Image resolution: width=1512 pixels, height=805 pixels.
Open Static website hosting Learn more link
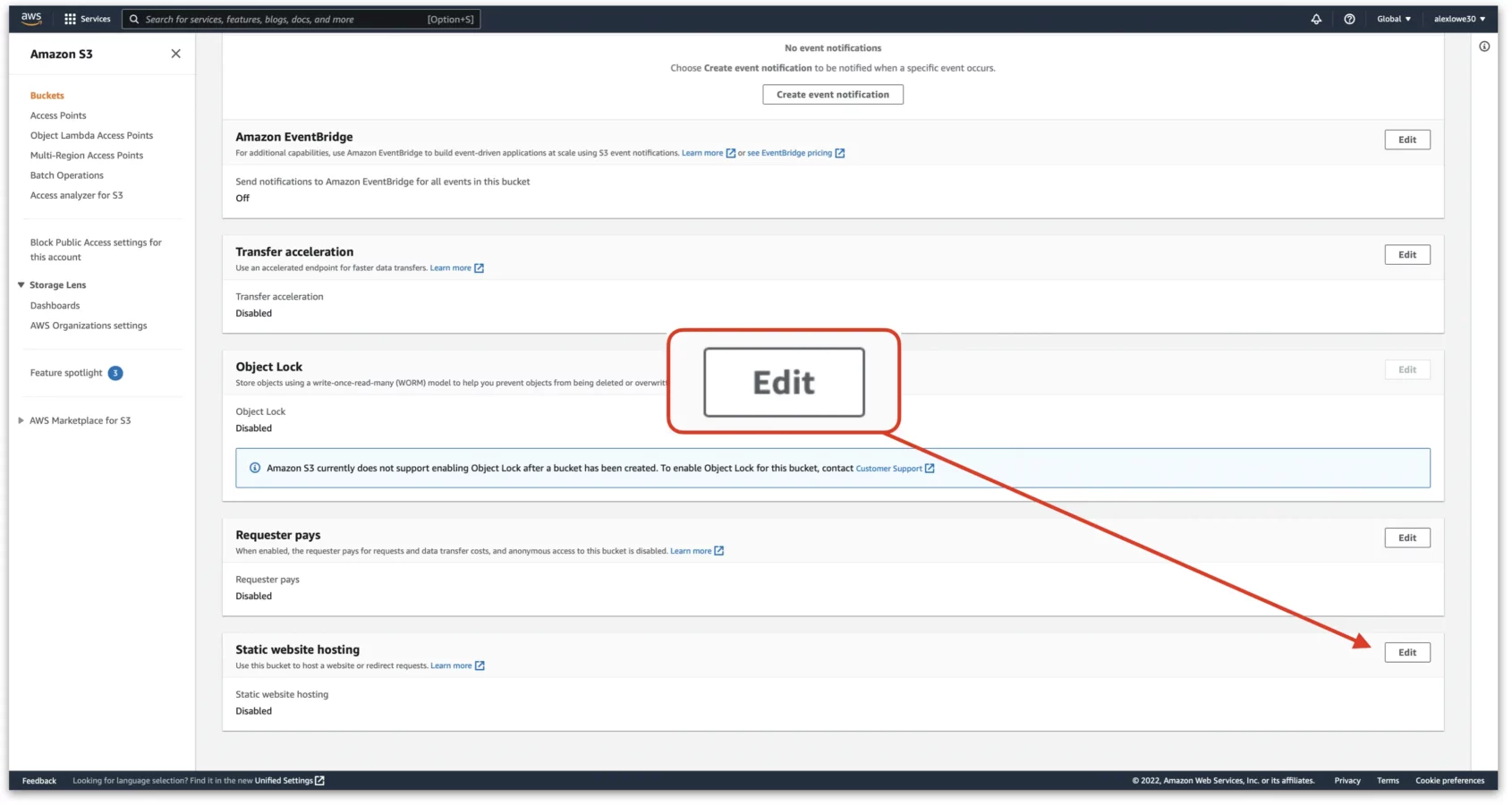pos(451,665)
